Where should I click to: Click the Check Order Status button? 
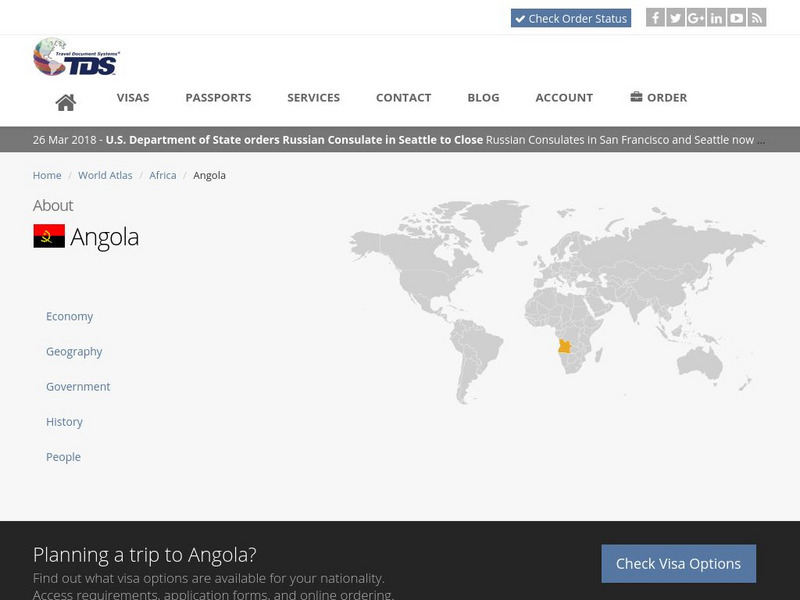click(572, 17)
